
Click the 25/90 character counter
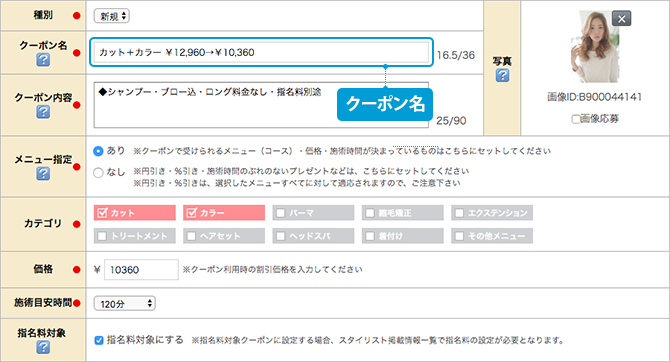point(451,121)
